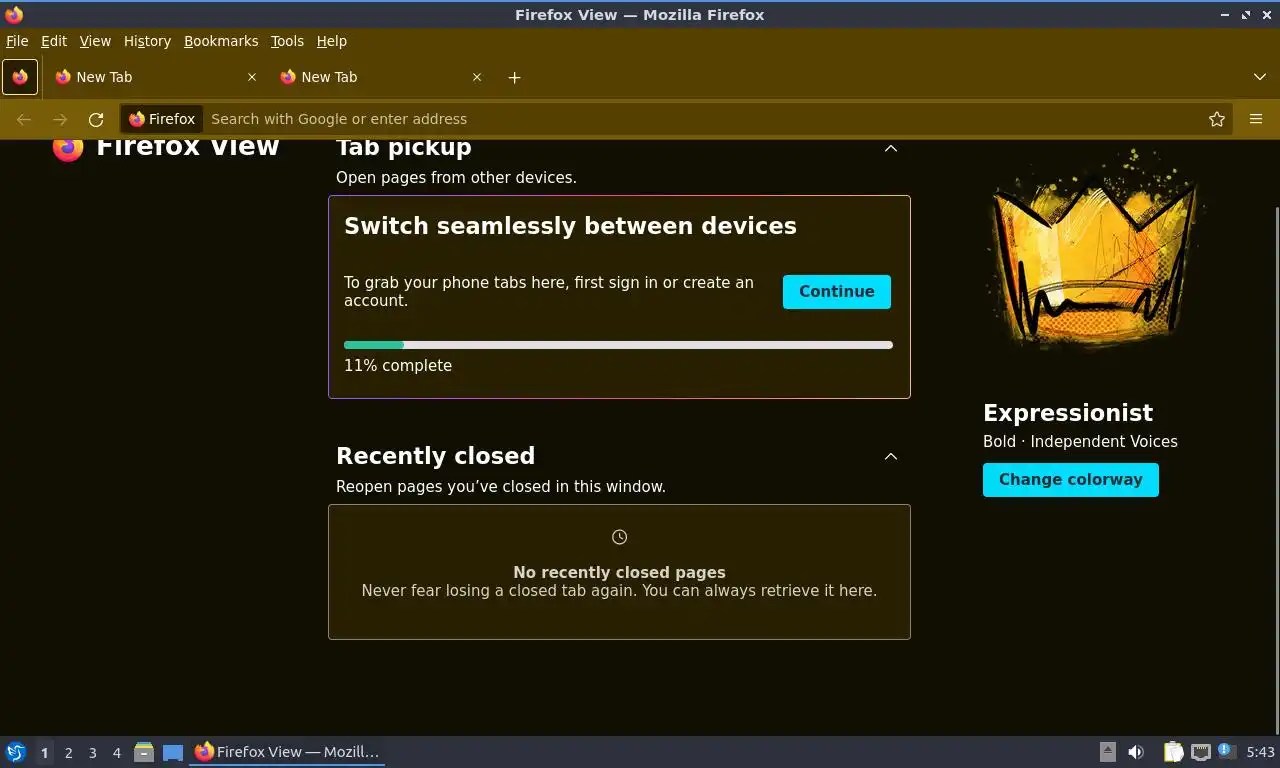Screen dimensions: 1280x768
Task: Click 'Open pages from other devices.' text
Action: [x=456, y=178]
